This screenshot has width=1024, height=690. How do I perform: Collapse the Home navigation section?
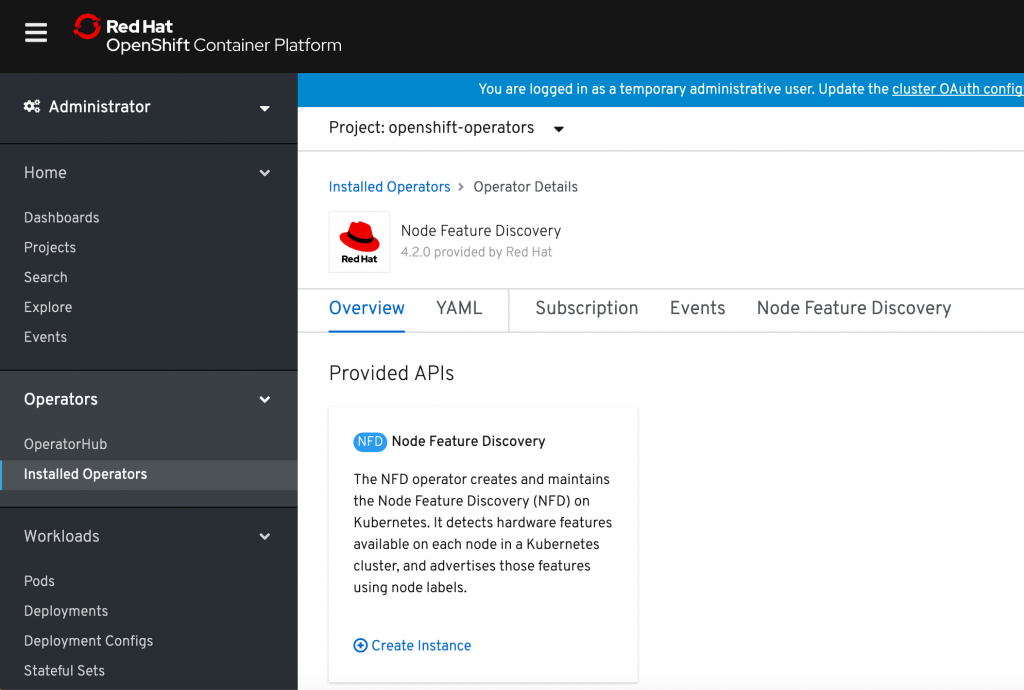(265, 173)
